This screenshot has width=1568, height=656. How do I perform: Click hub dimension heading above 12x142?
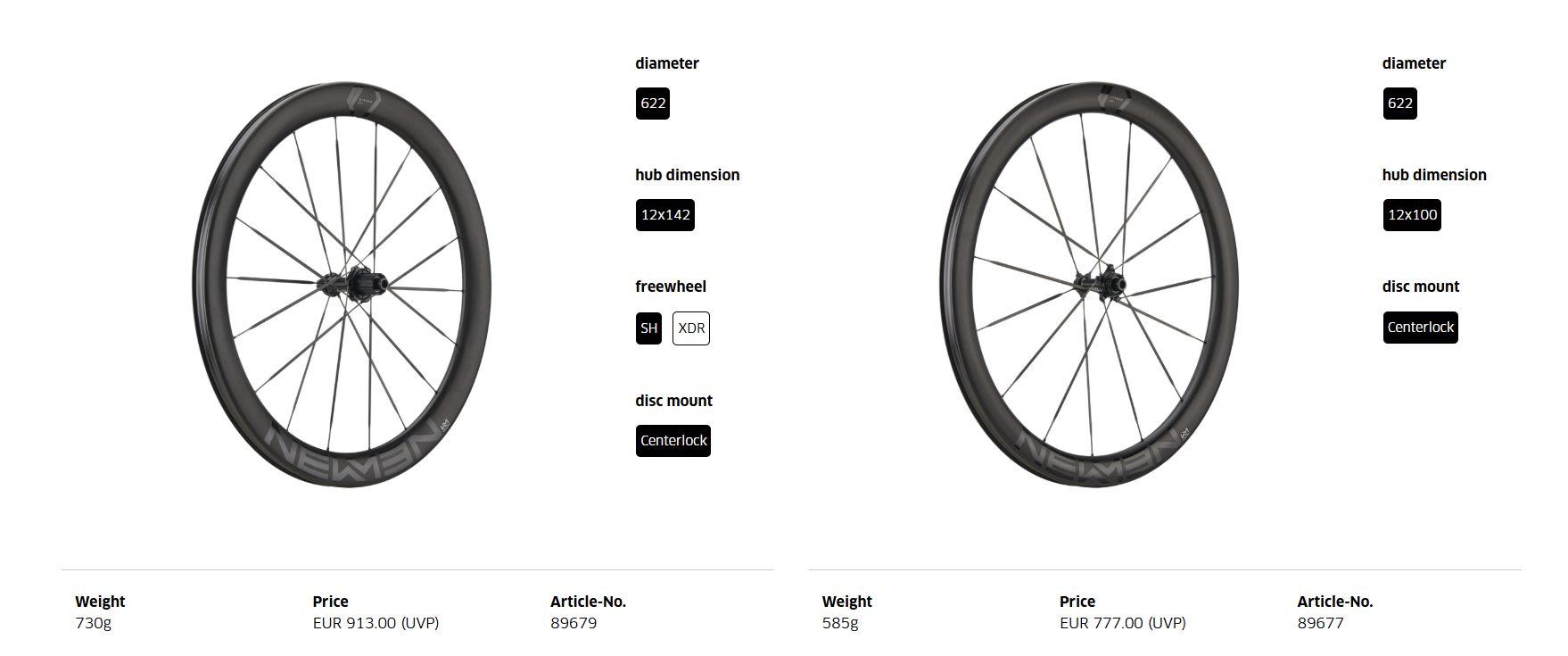[x=688, y=175]
